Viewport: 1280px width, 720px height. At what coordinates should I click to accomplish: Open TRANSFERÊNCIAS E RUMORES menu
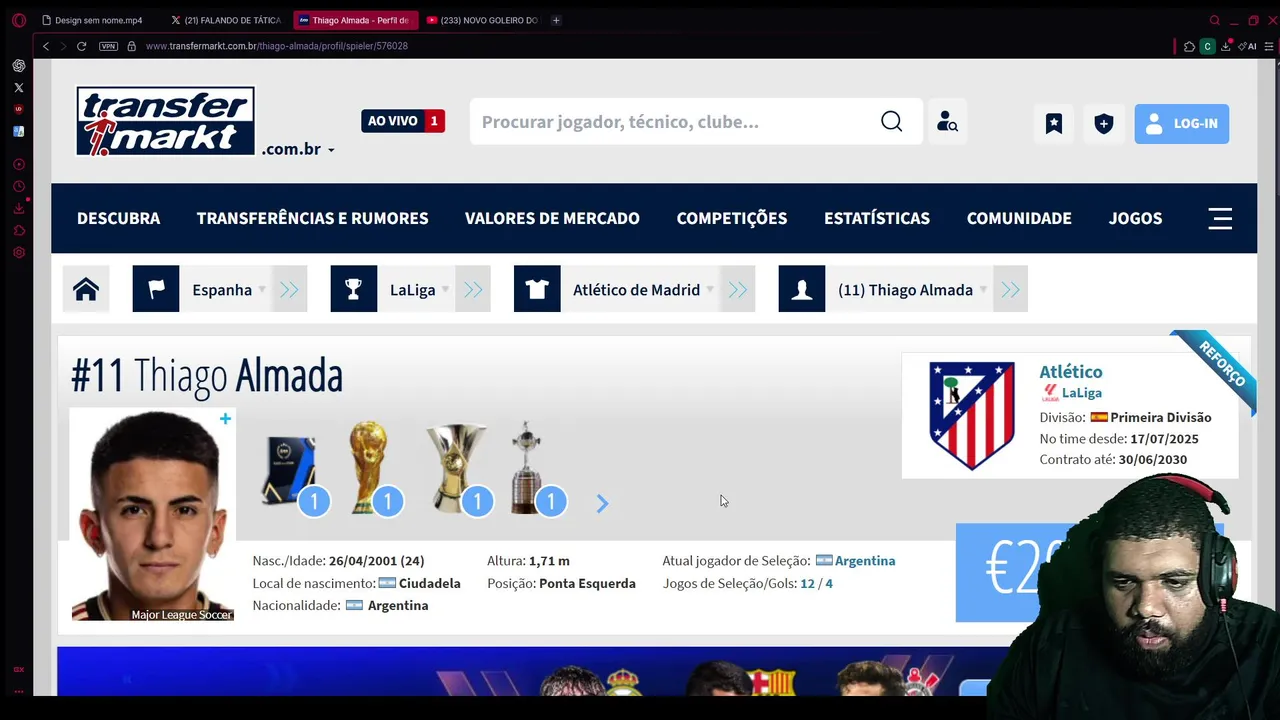[x=312, y=218]
